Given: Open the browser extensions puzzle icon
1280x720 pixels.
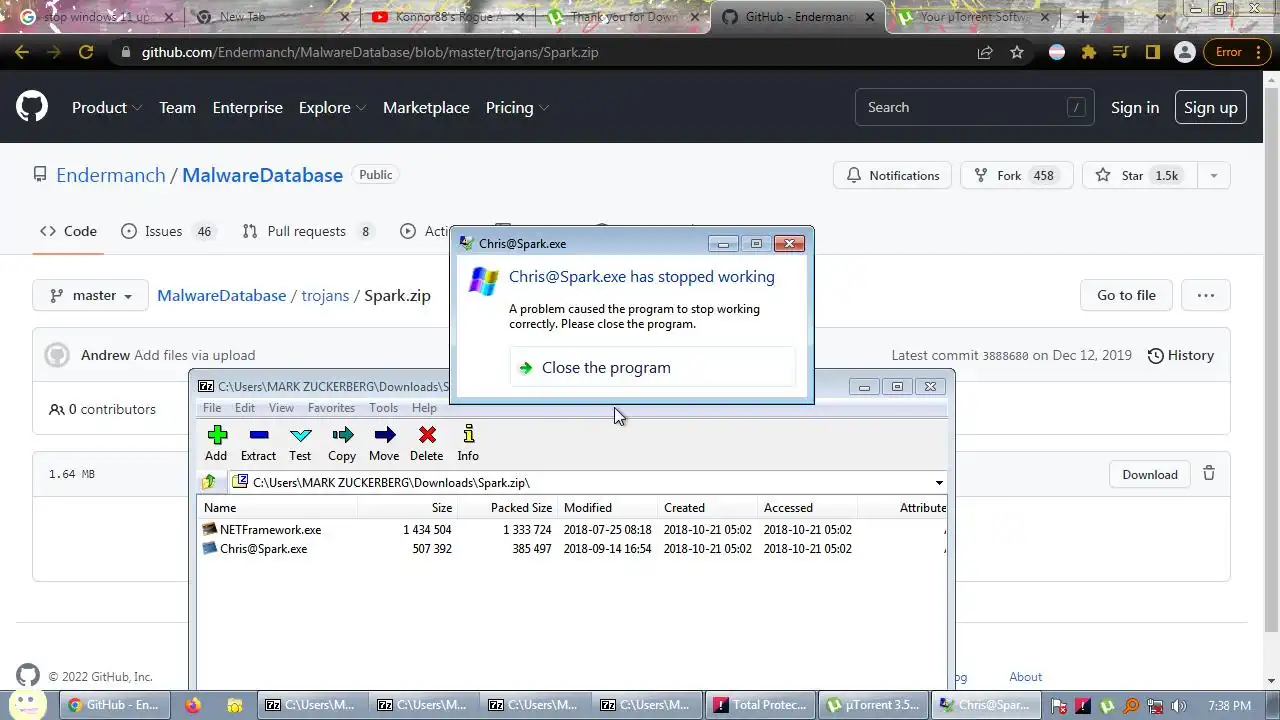Looking at the screenshot, I should click(1089, 52).
